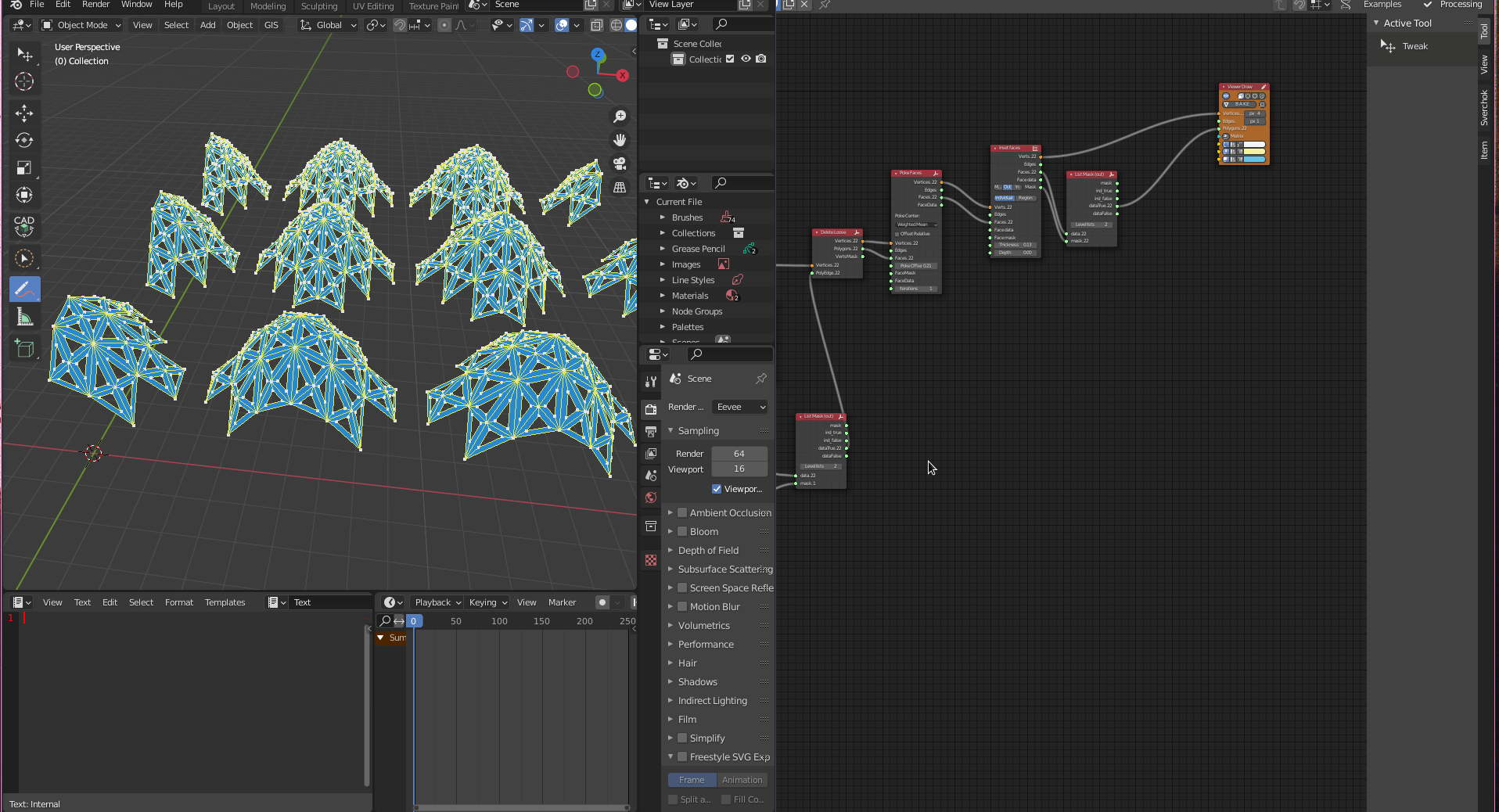Switch to Sculpting workspace tab
The height and width of the screenshot is (812, 1499).
(319, 5)
